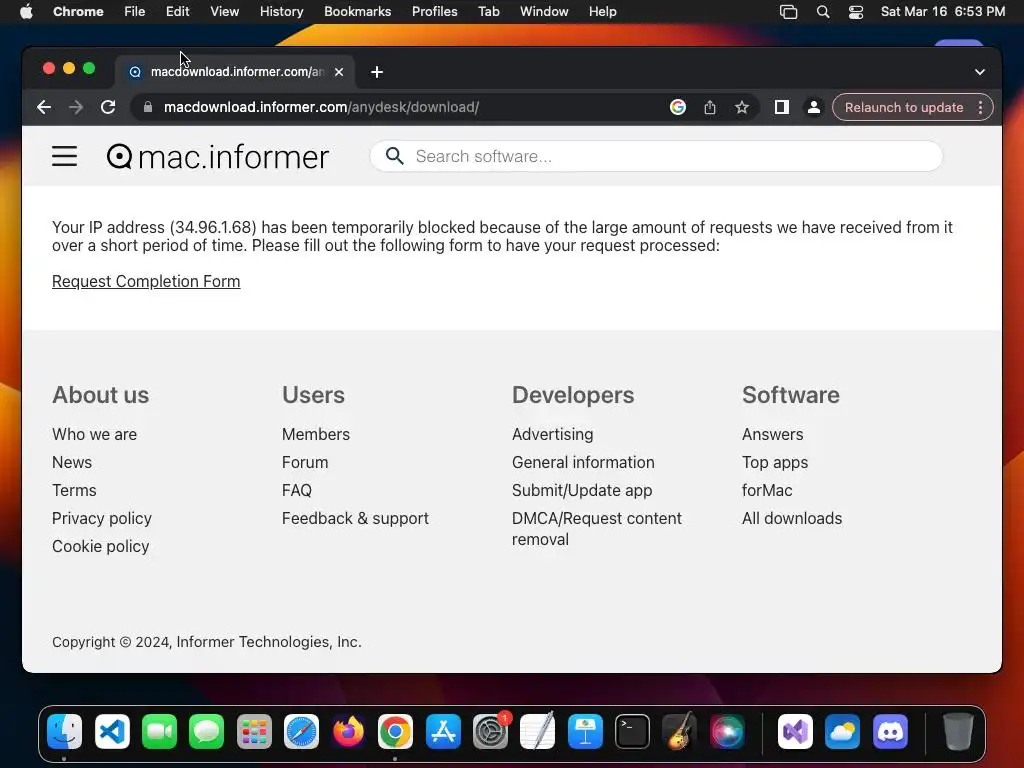This screenshot has height=768, width=1024.
Task: Launch Siri from the dock
Action: pyautogui.click(x=727, y=731)
